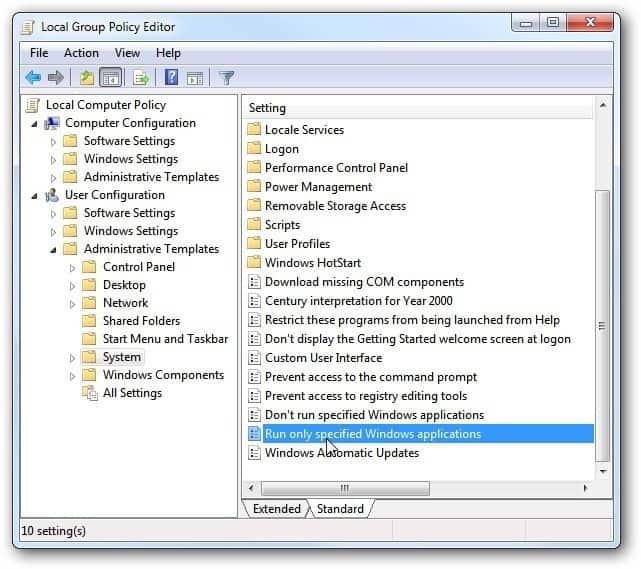This screenshot has height=569, width=641.
Task: Click the Export List toolbar icon
Action: coord(141,77)
